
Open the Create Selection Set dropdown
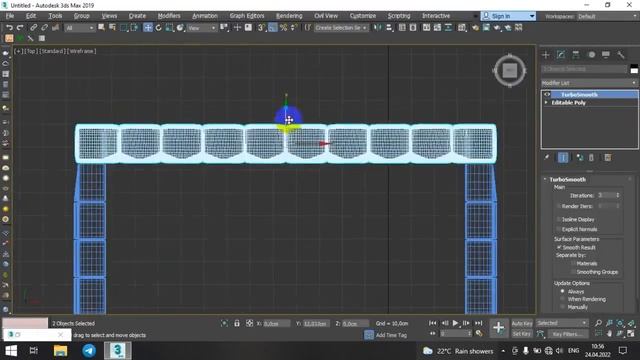[341, 28]
